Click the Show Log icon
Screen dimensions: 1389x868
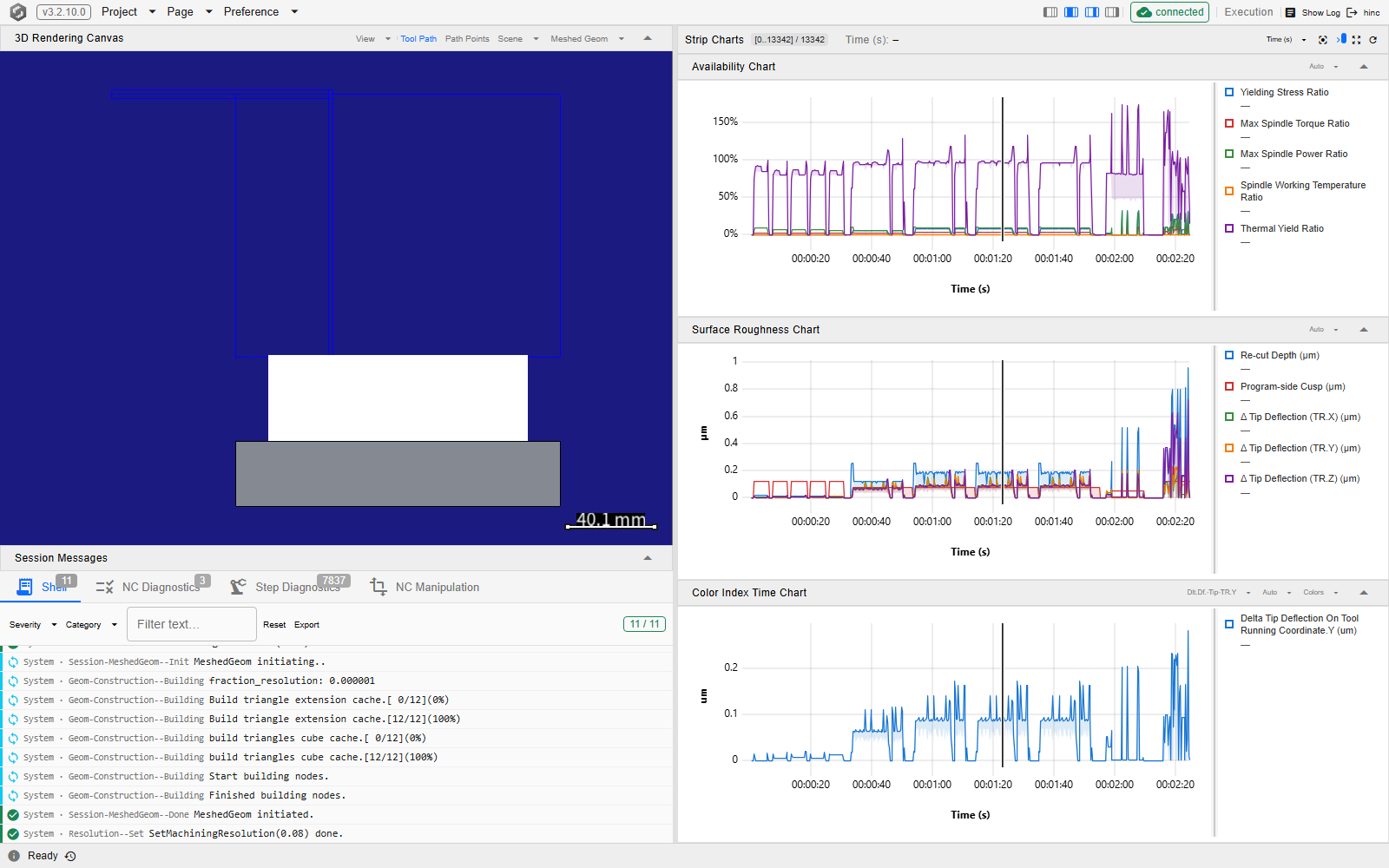(1290, 12)
